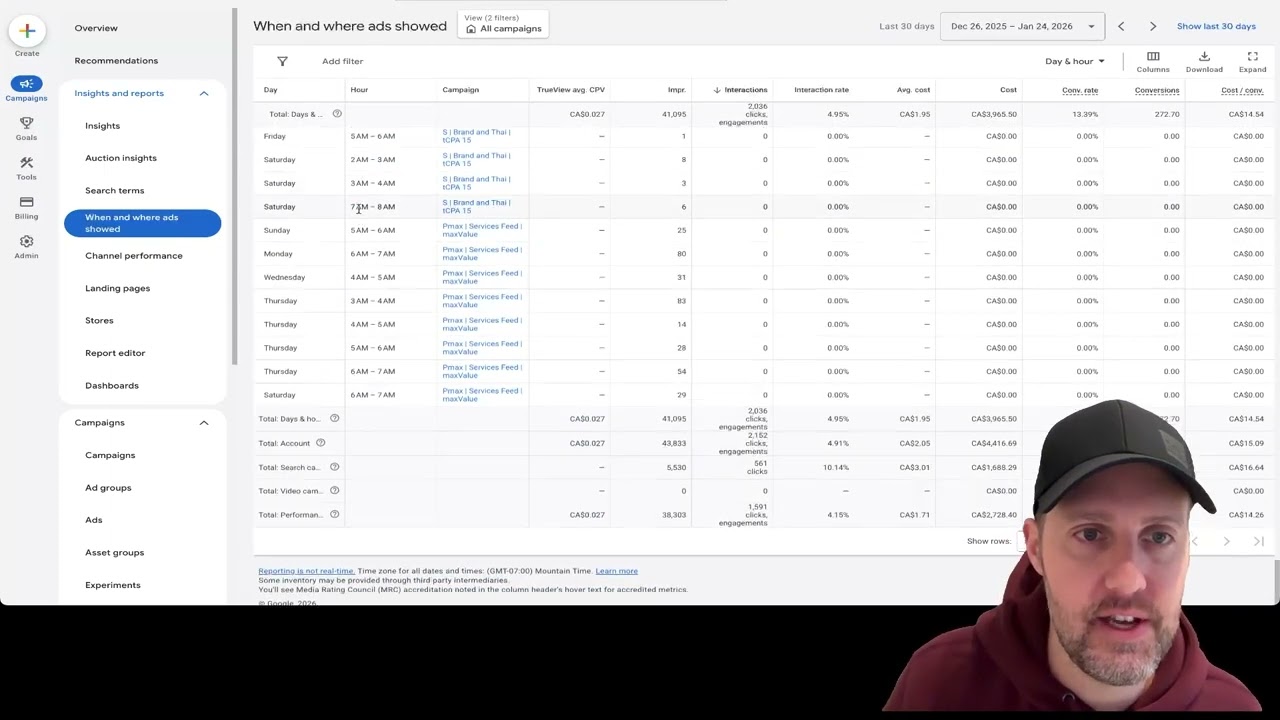Sort by the Cost column header
This screenshot has height=720, width=1280.
point(1008,90)
